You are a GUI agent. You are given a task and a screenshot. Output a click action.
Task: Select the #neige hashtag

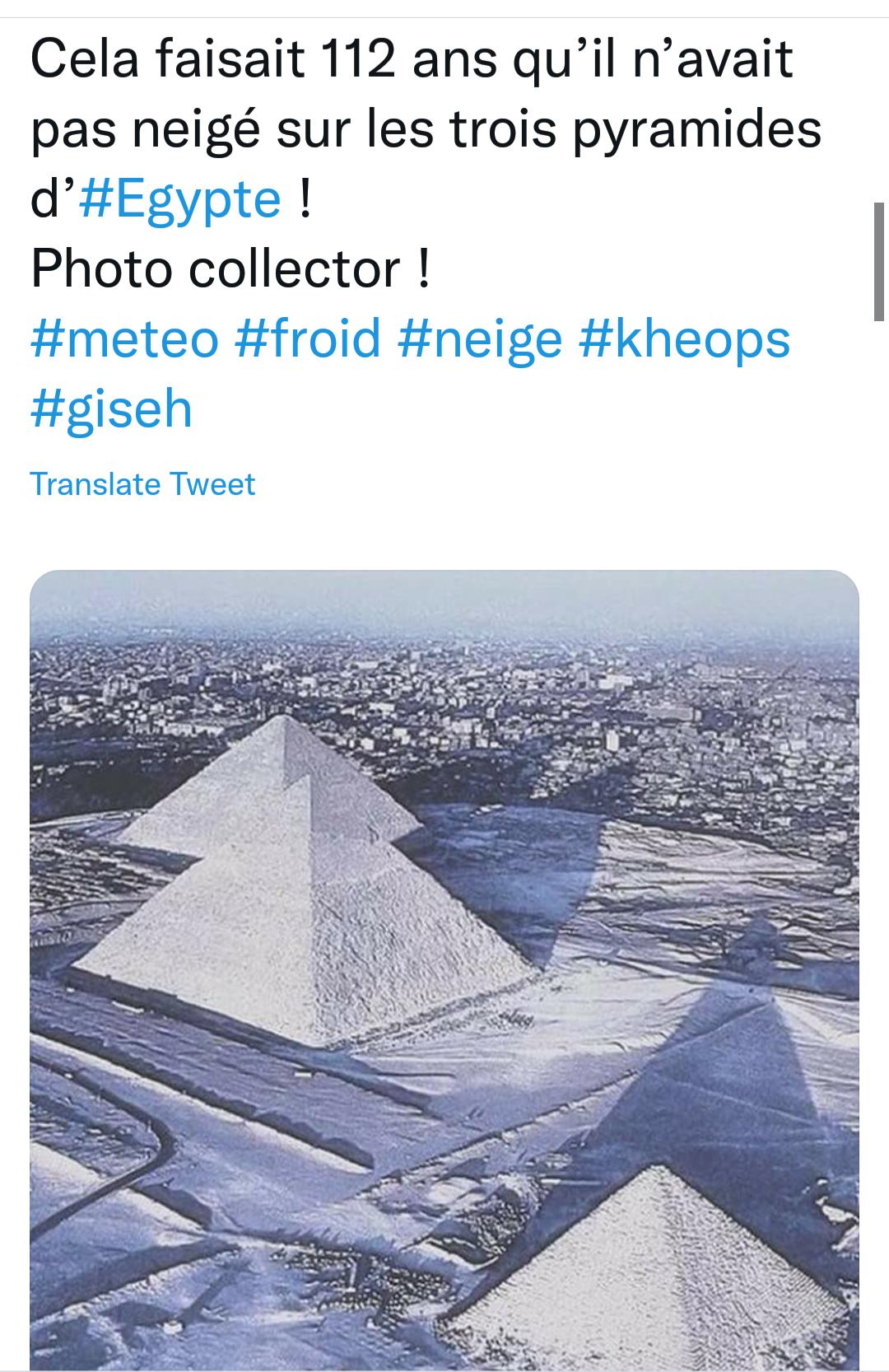pyautogui.click(x=480, y=338)
